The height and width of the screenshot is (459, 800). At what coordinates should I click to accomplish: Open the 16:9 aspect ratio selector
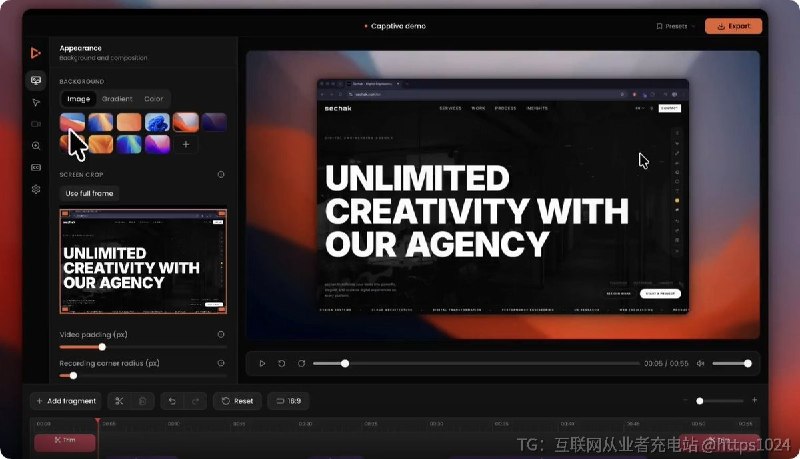pos(289,401)
